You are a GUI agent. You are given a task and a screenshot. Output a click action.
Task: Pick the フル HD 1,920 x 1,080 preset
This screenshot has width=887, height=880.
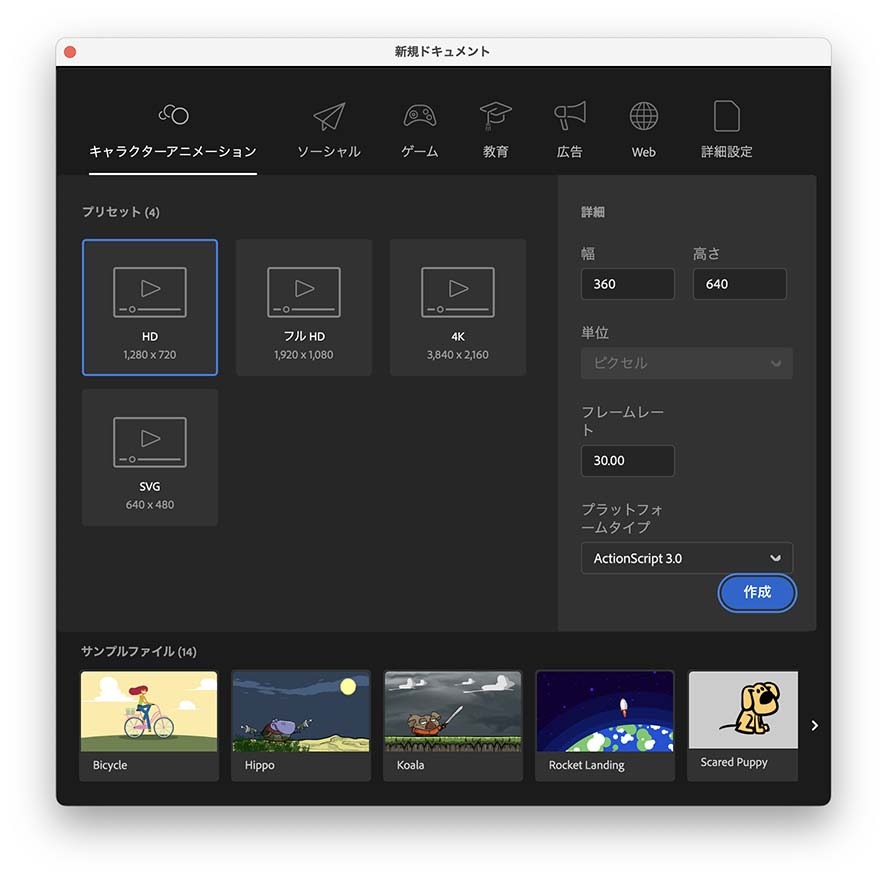point(304,307)
